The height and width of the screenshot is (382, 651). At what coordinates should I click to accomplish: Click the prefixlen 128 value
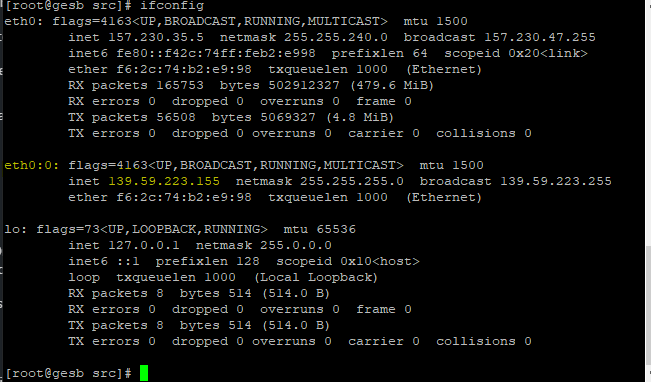pyautogui.click(x=248, y=261)
